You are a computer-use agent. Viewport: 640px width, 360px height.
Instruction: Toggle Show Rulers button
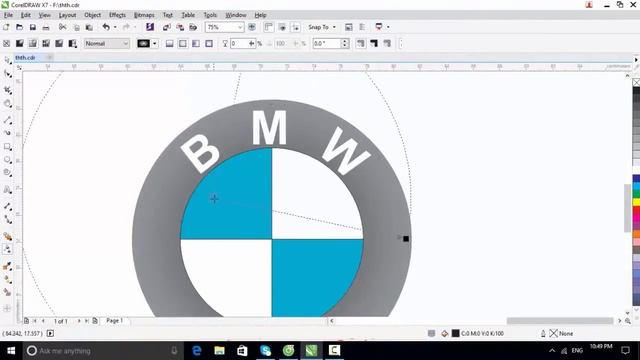click(x=269, y=27)
